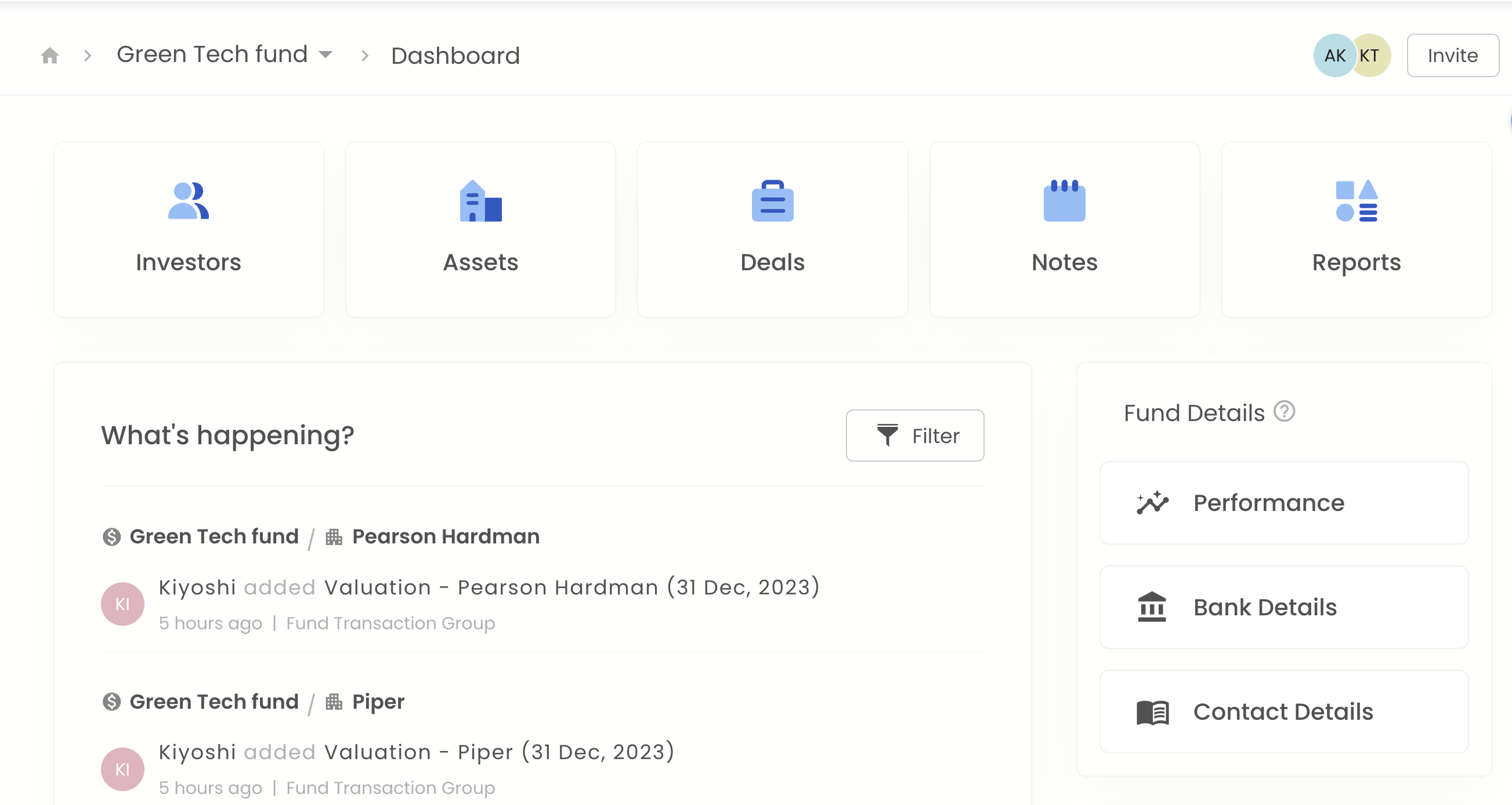This screenshot has width=1512, height=805.
Task: Click the Invite button
Action: click(x=1453, y=55)
